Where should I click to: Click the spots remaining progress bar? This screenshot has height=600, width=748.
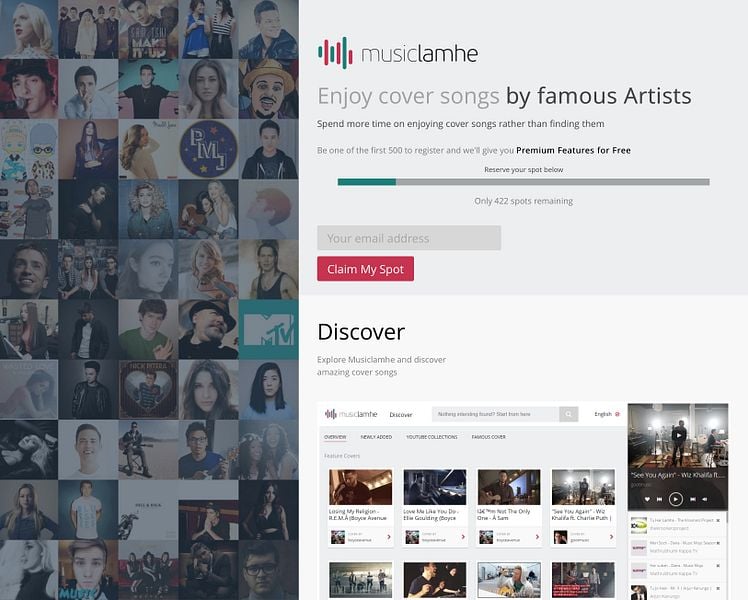(x=523, y=182)
